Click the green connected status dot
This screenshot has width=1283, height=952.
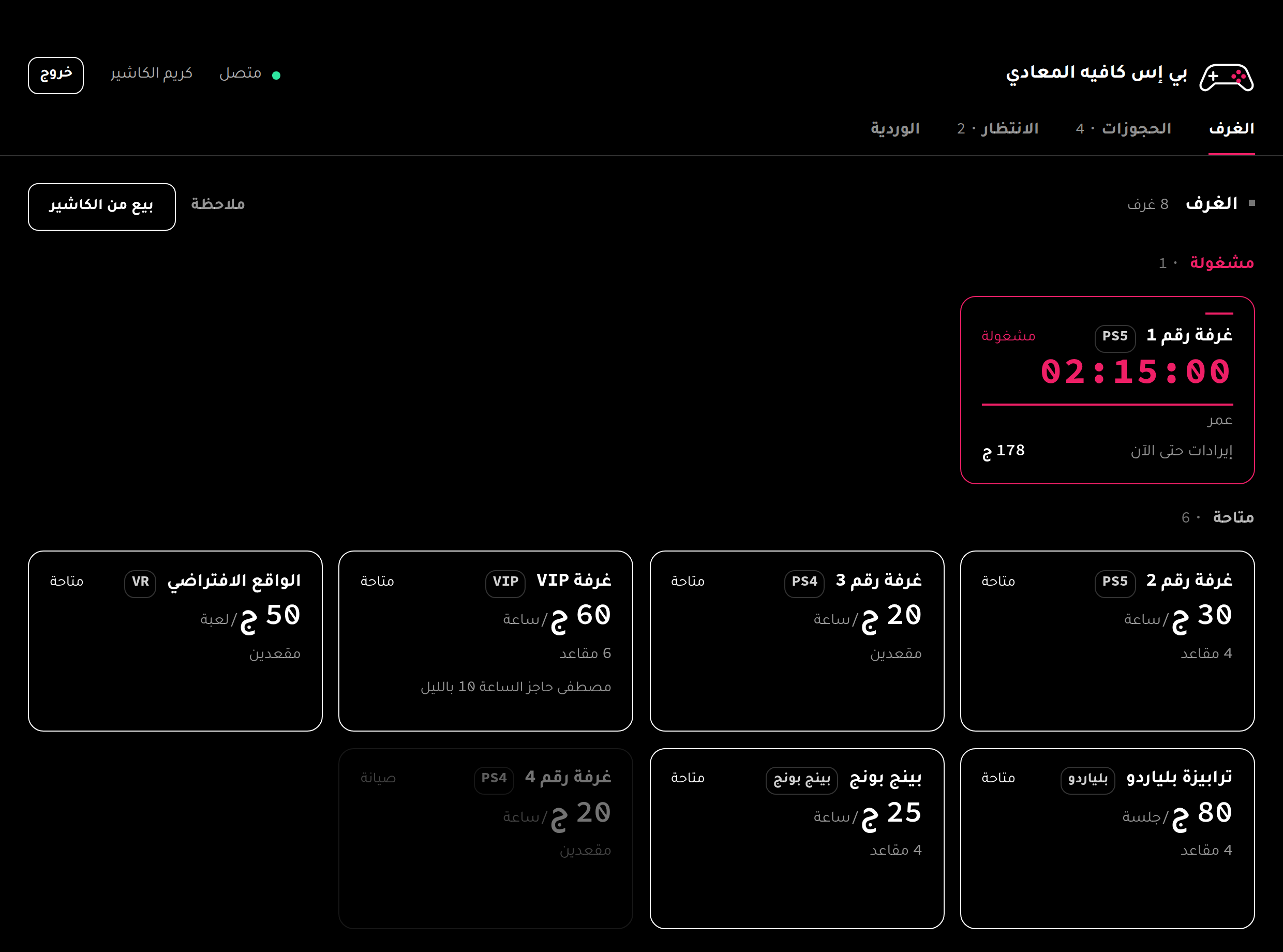click(x=276, y=76)
